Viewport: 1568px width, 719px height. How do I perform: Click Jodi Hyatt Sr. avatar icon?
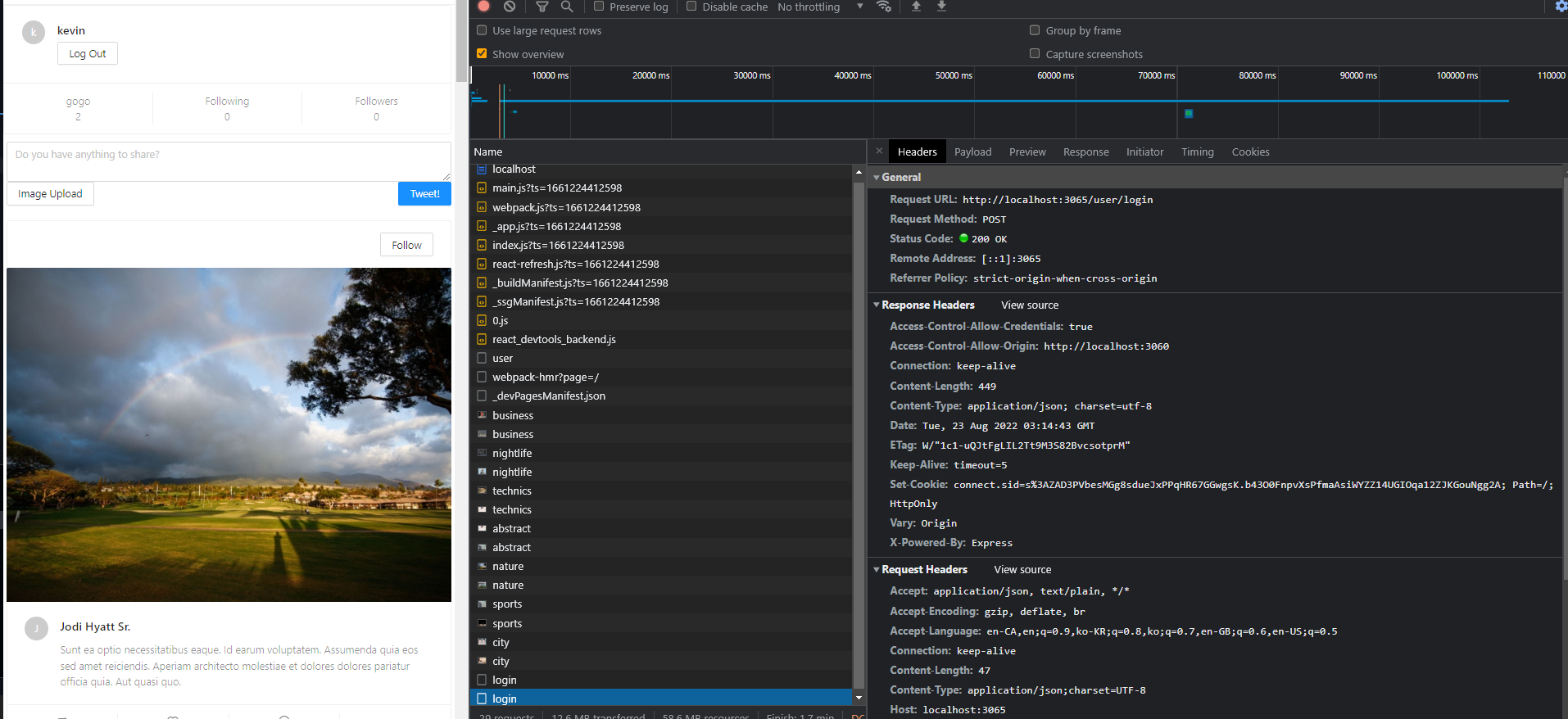coord(36,628)
